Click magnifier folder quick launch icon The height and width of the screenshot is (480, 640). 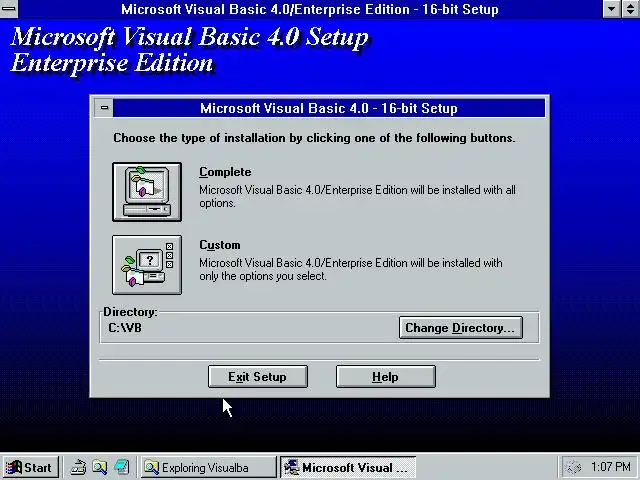tap(100, 467)
